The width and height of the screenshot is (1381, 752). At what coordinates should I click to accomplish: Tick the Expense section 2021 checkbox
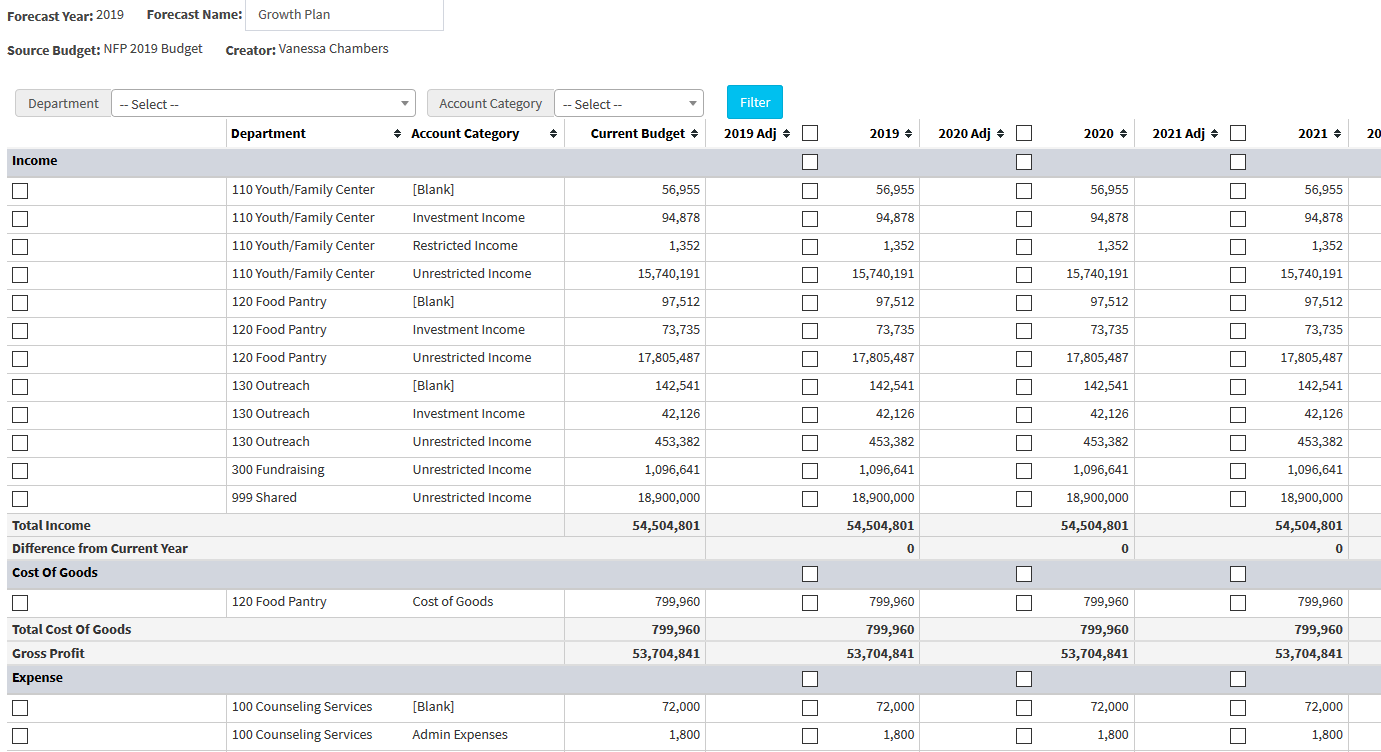(x=1238, y=679)
